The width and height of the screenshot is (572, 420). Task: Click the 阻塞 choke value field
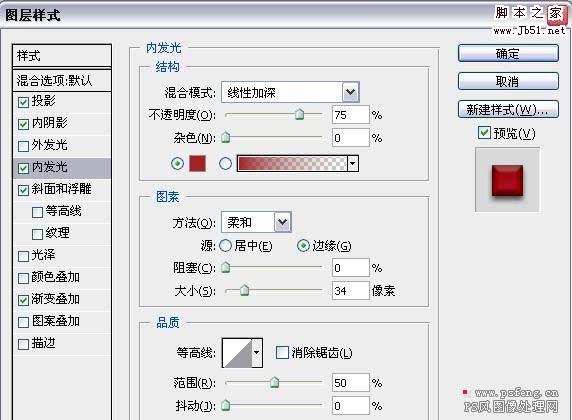pos(351,268)
